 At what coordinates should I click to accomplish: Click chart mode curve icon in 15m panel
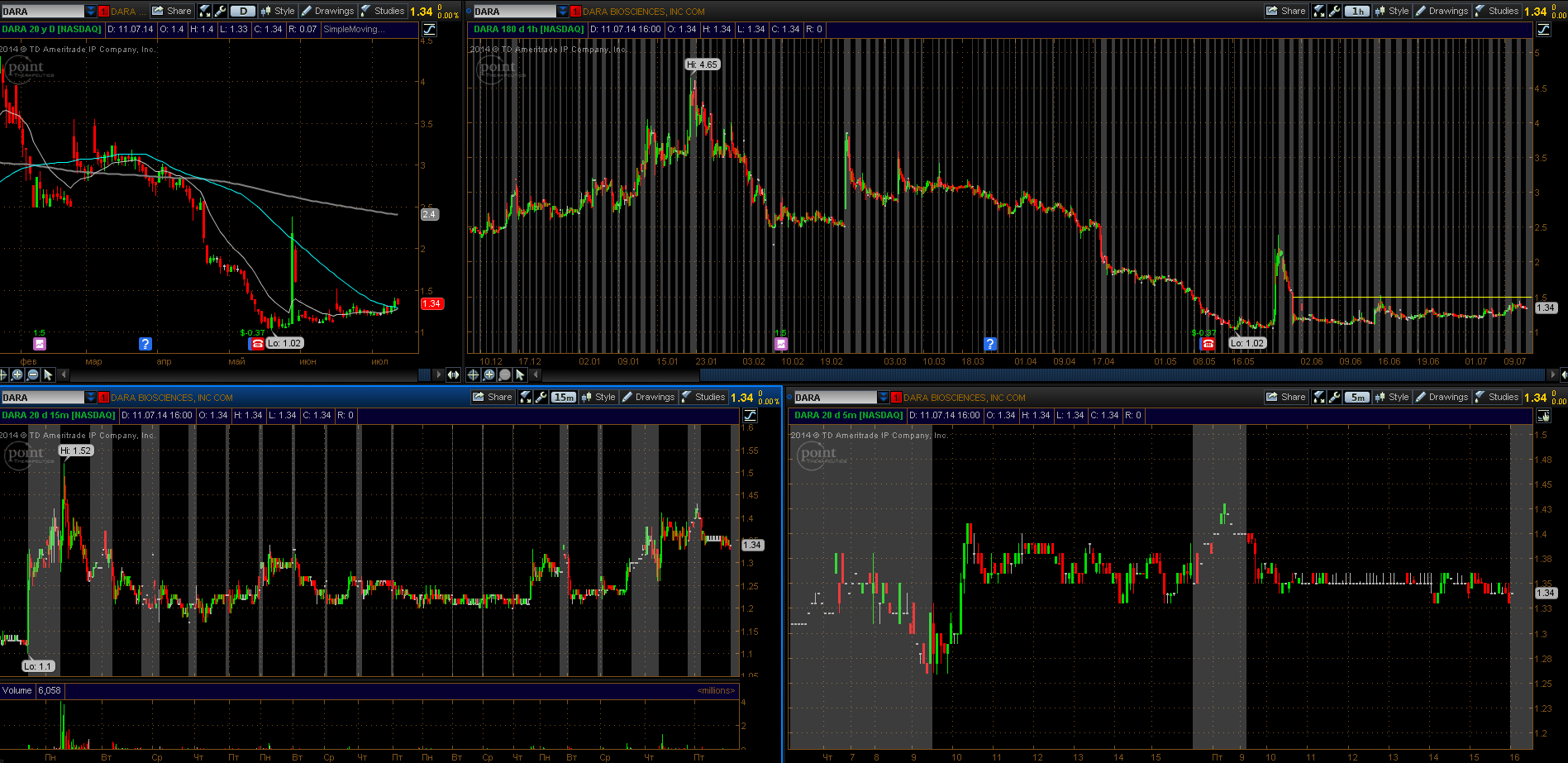[750, 415]
